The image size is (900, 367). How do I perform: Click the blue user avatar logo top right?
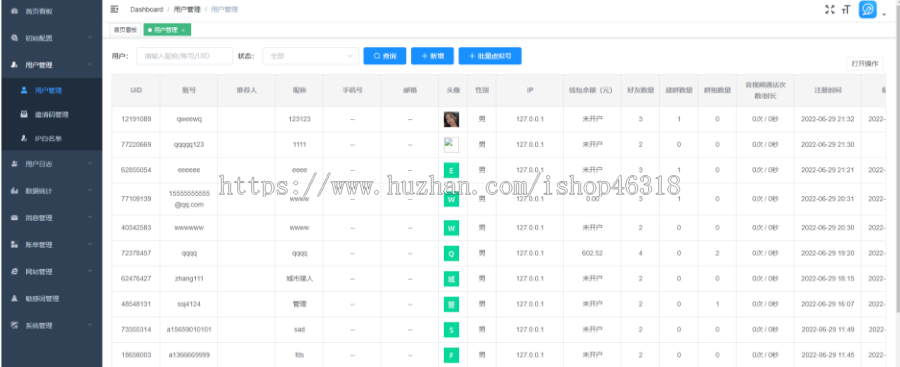point(867,10)
